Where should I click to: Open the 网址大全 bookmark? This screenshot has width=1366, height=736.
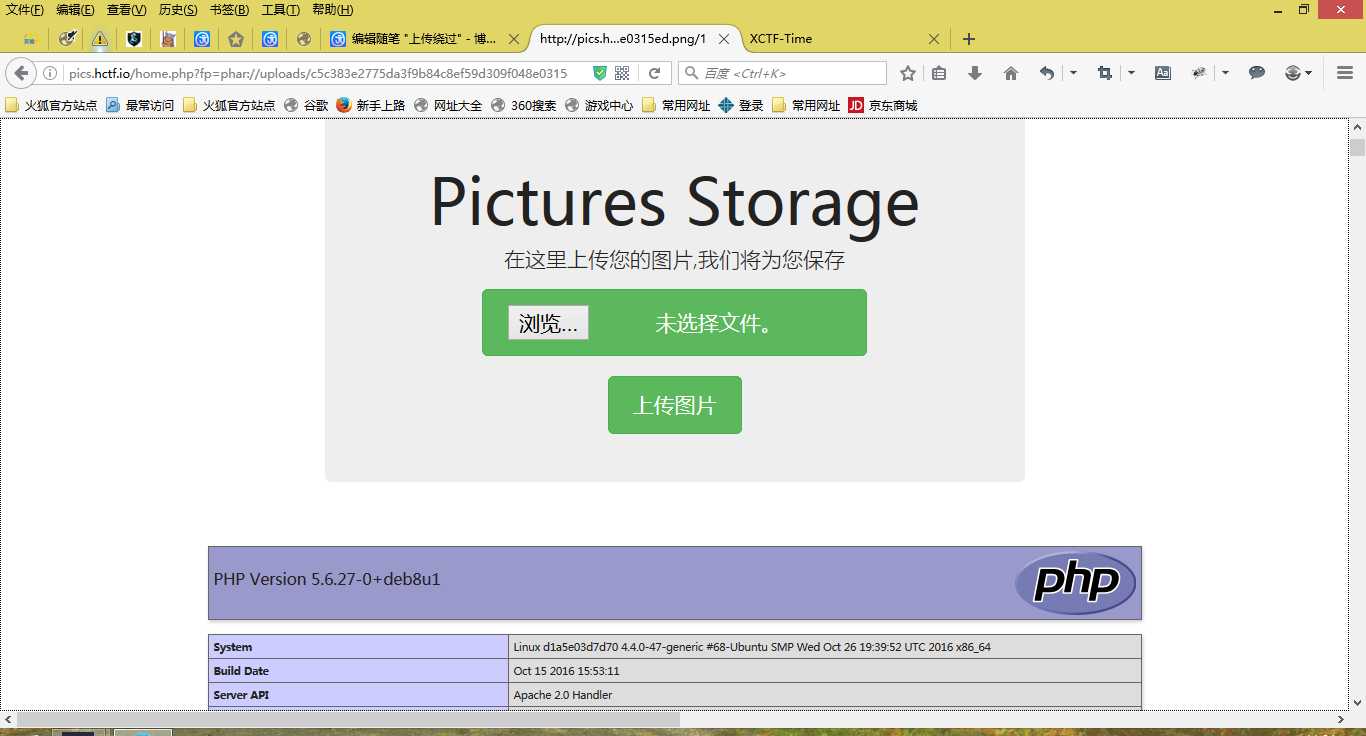448,105
